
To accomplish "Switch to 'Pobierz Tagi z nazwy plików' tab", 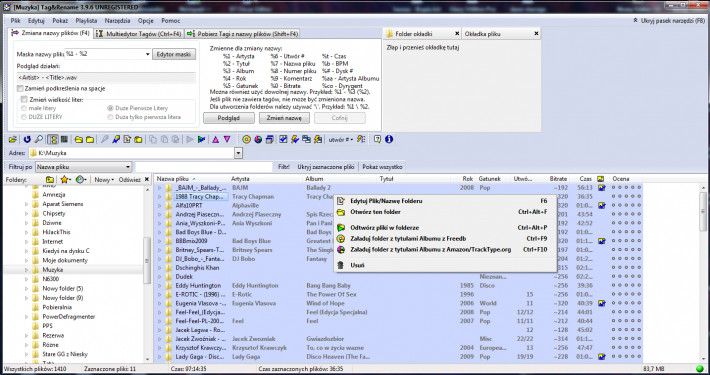I will [x=242, y=34].
